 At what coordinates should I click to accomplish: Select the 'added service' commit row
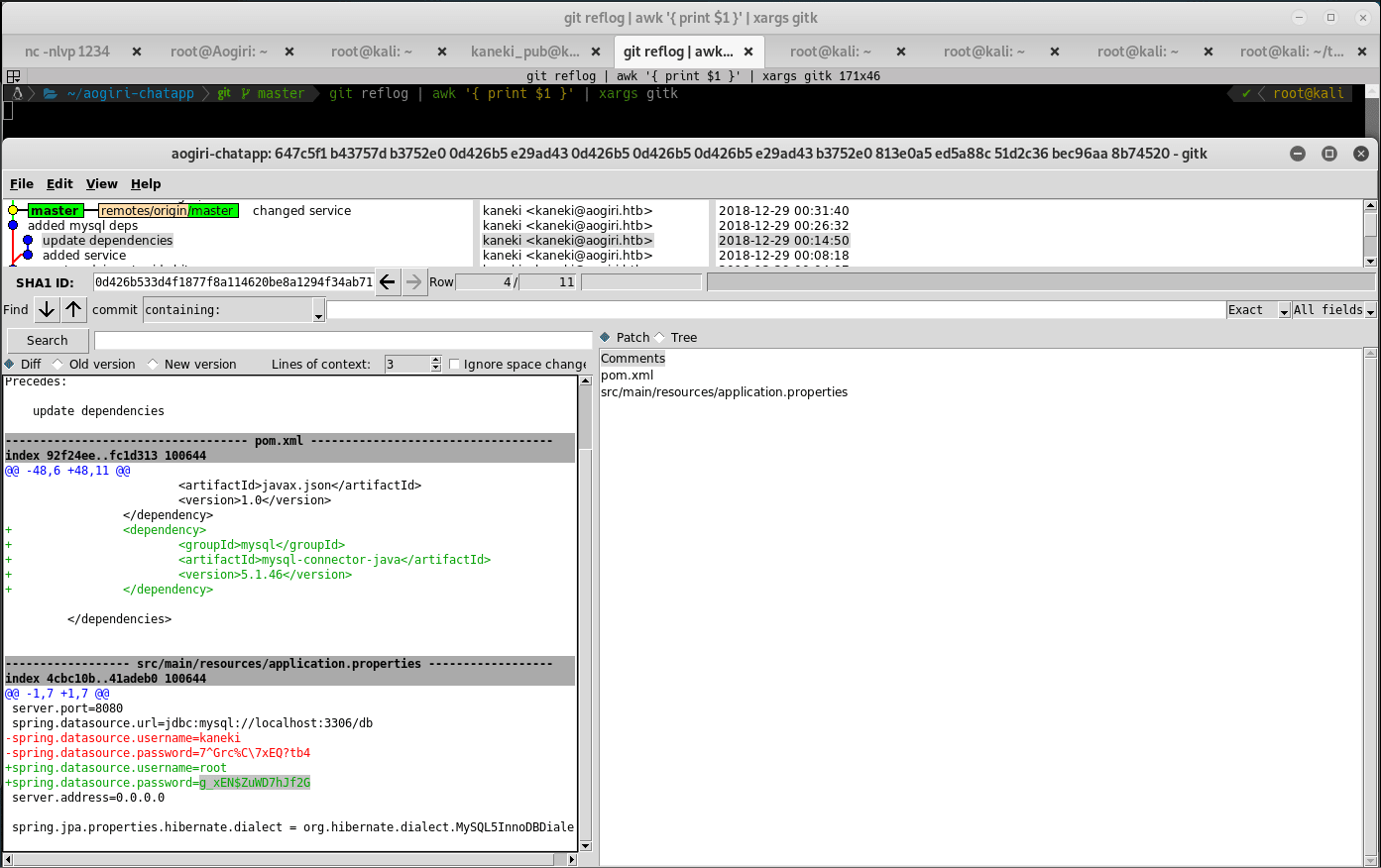84,255
